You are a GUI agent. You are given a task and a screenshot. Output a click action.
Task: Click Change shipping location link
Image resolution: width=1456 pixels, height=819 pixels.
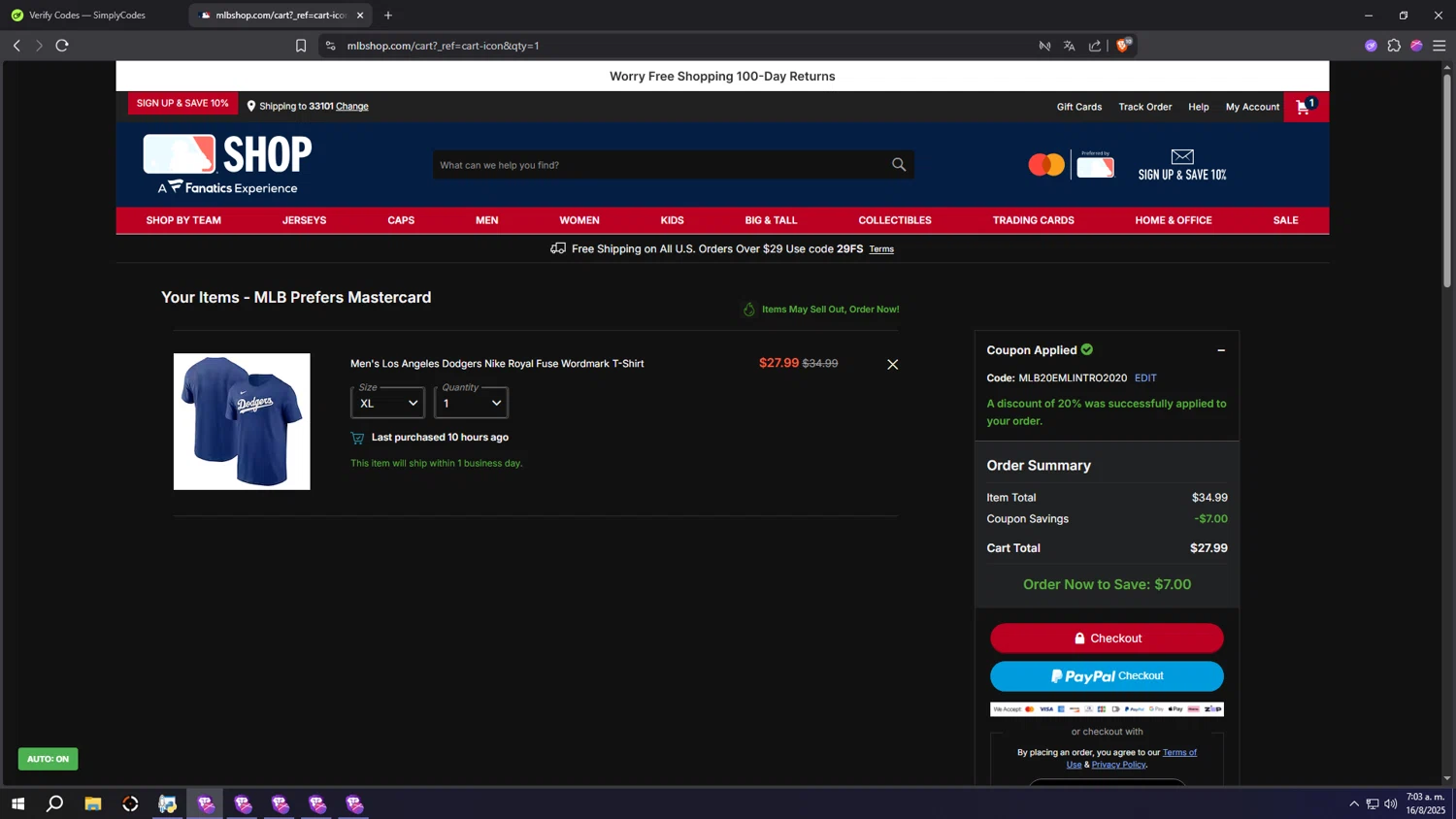tap(352, 107)
